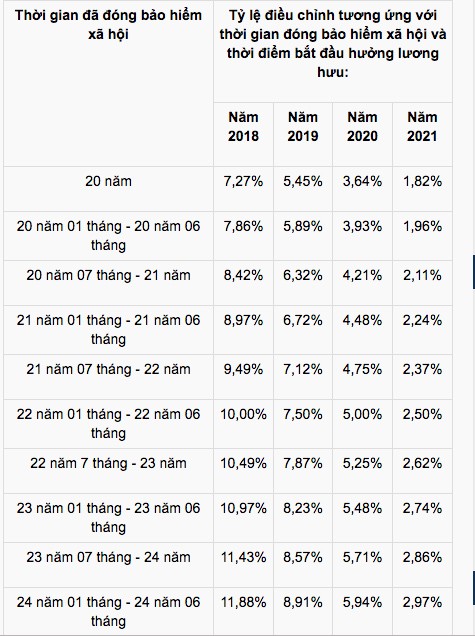
Task: Click the 4,48% cell under 2020
Action: 362,320
